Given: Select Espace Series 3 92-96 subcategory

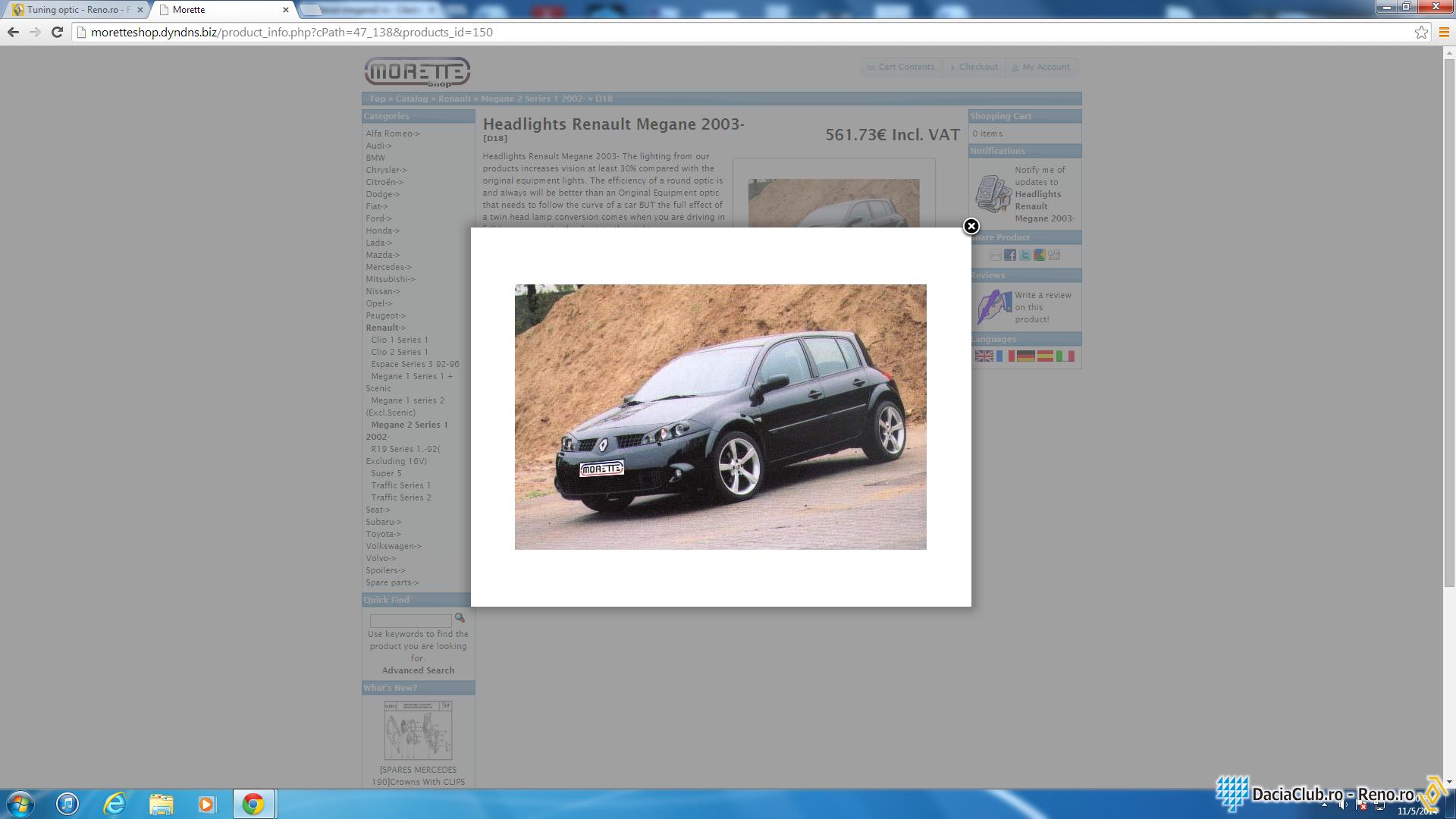Looking at the screenshot, I should point(415,364).
